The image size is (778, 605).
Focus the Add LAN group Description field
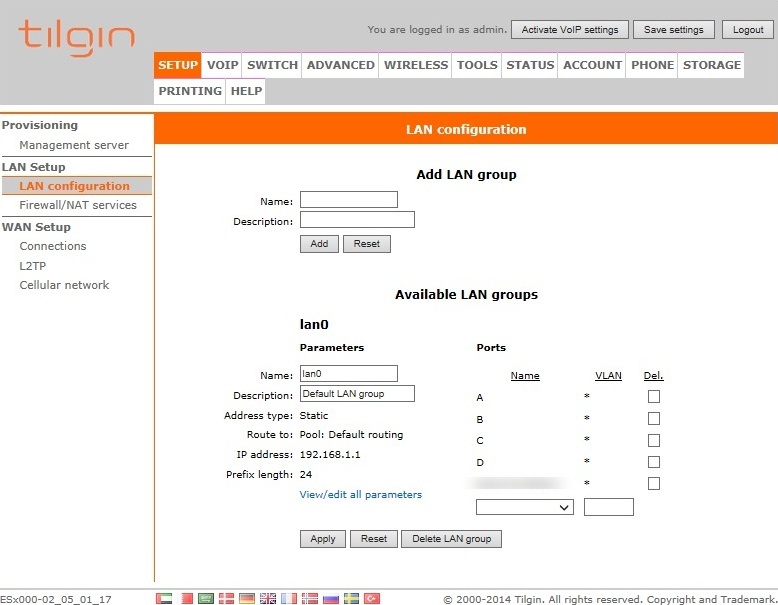pyautogui.click(x=357, y=219)
